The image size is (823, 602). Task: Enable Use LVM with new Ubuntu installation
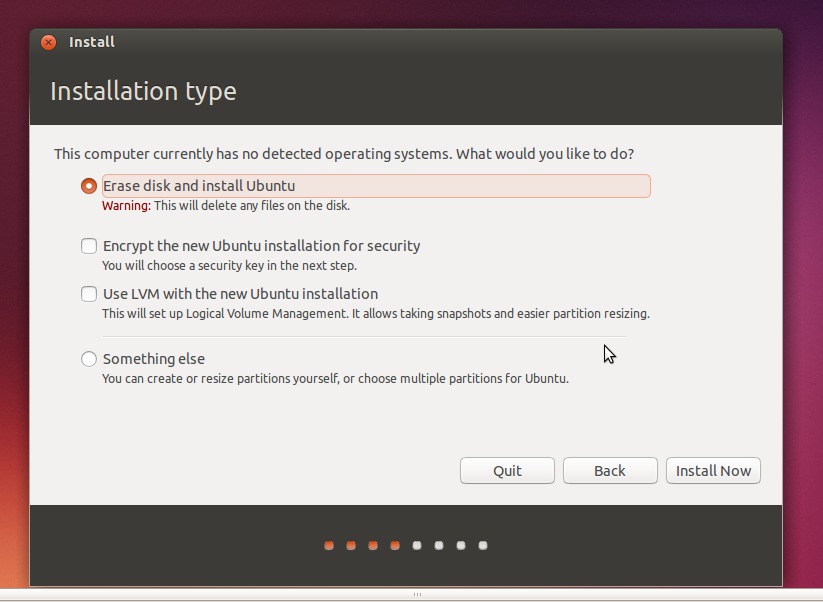[89, 293]
